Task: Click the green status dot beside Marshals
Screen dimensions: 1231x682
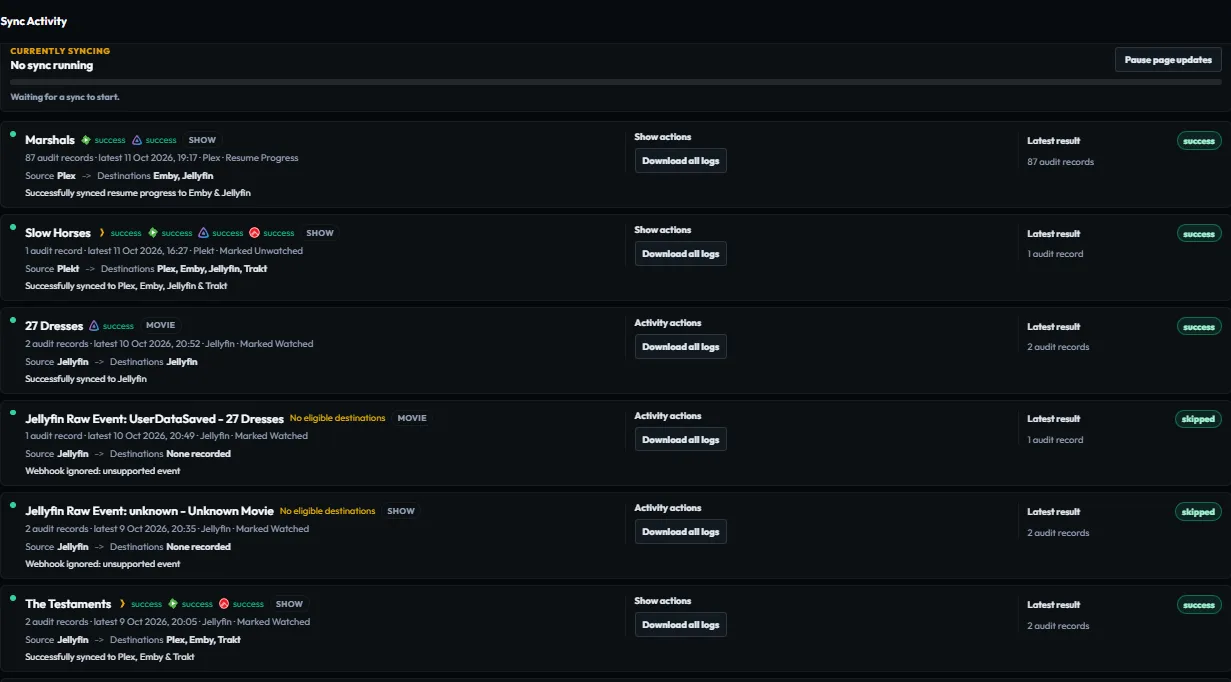Action: [x=13, y=133]
